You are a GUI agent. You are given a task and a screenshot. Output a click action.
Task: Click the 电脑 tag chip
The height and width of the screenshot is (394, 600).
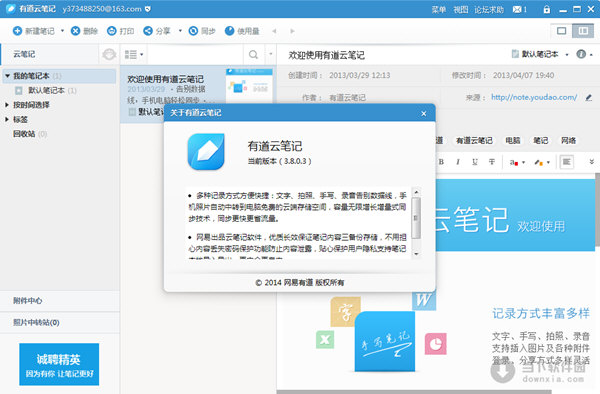[x=513, y=140]
